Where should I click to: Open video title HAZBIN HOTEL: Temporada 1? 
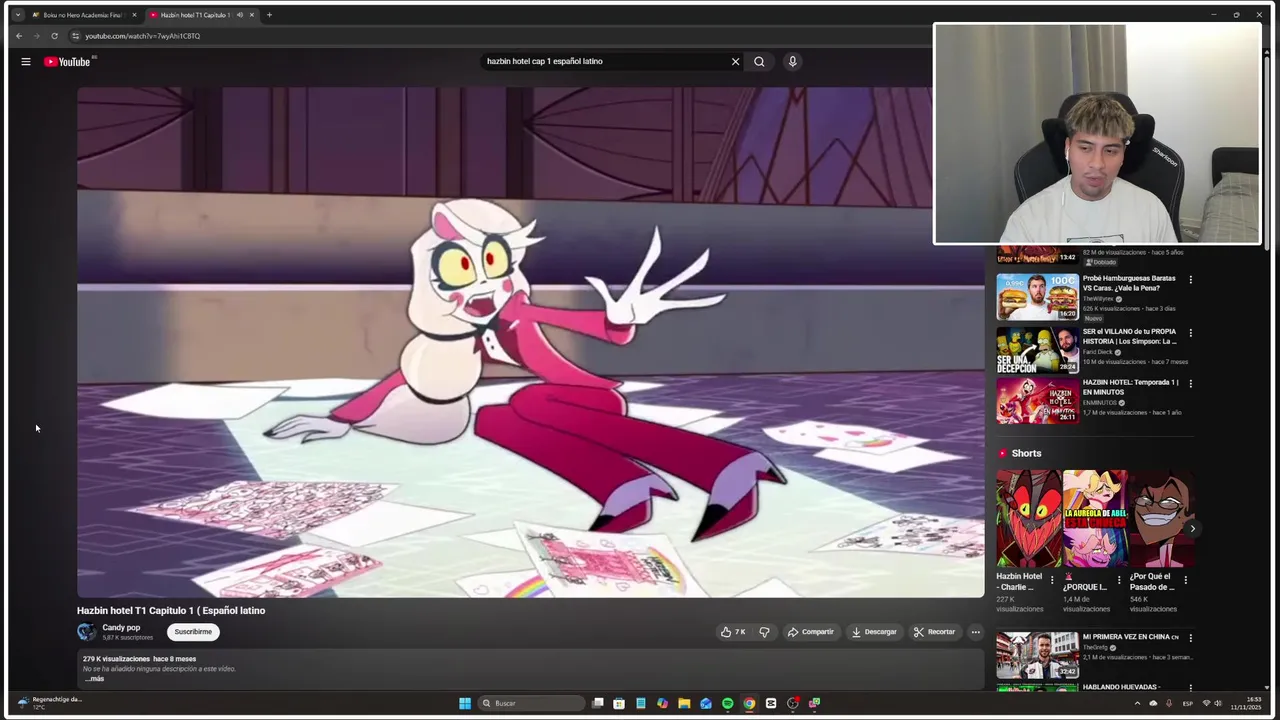[x=1130, y=387]
